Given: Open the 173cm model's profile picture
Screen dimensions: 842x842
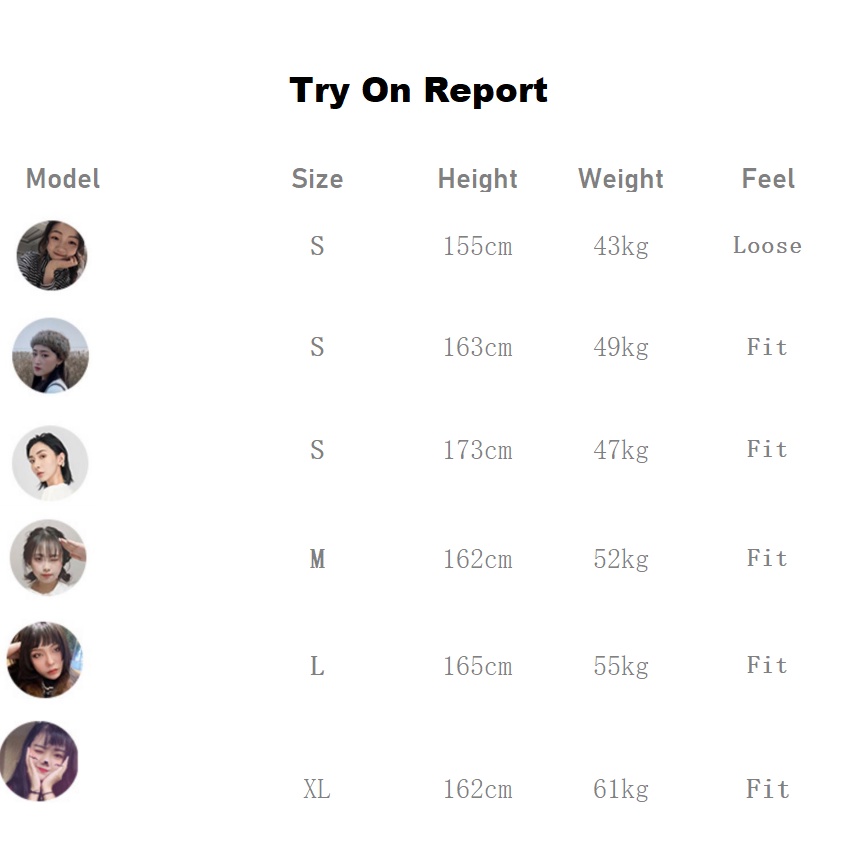Looking at the screenshot, I should [x=51, y=463].
